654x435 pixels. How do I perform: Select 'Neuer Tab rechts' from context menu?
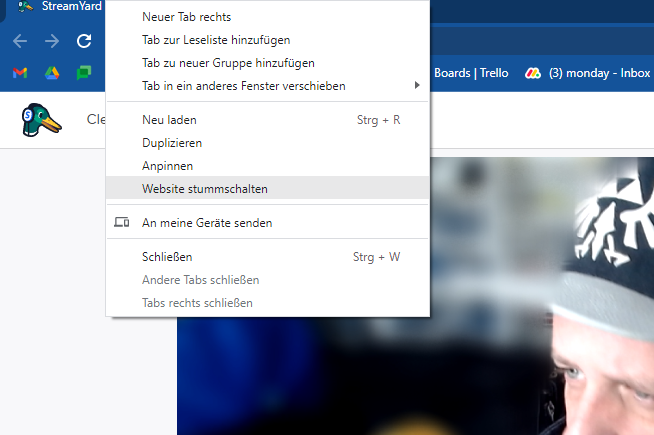[x=185, y=17]
